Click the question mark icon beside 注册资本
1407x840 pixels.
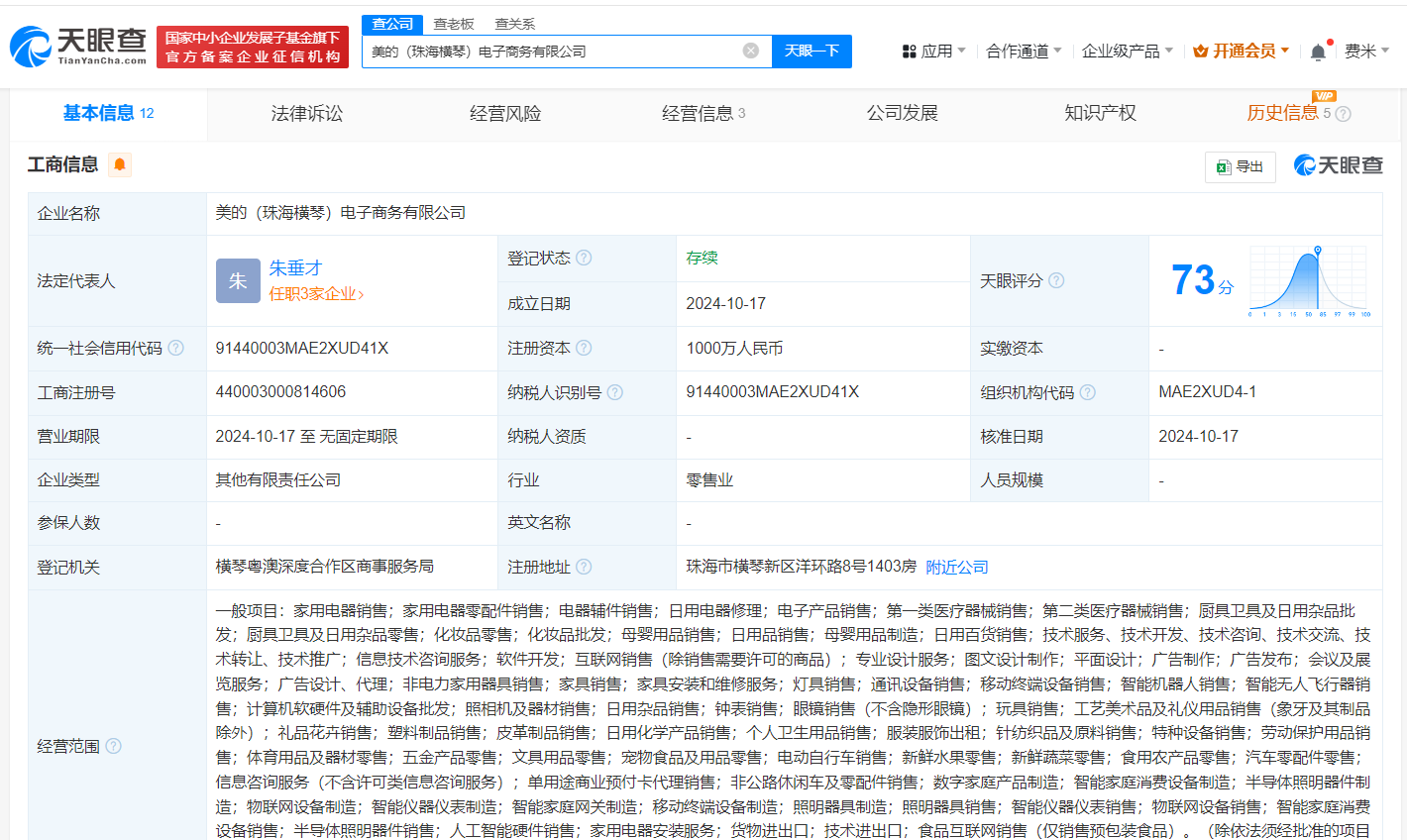[x=585, y=348]
